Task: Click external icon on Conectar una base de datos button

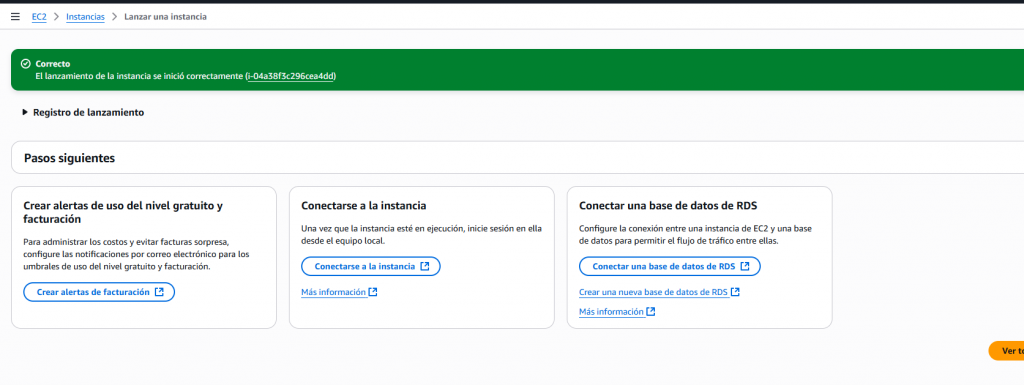Action: [x=745, y=266]
